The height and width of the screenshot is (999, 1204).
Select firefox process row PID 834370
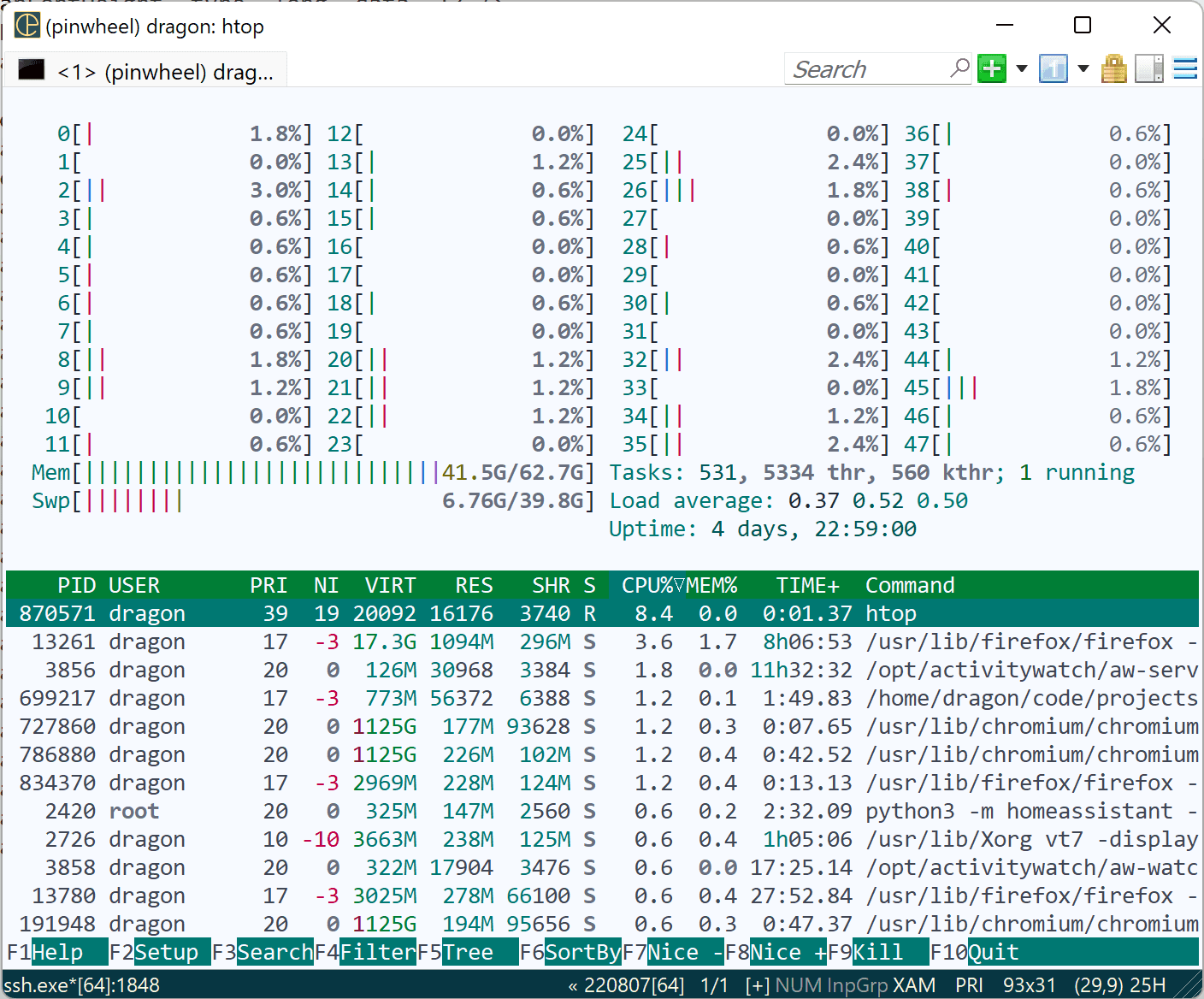(602, 783)
